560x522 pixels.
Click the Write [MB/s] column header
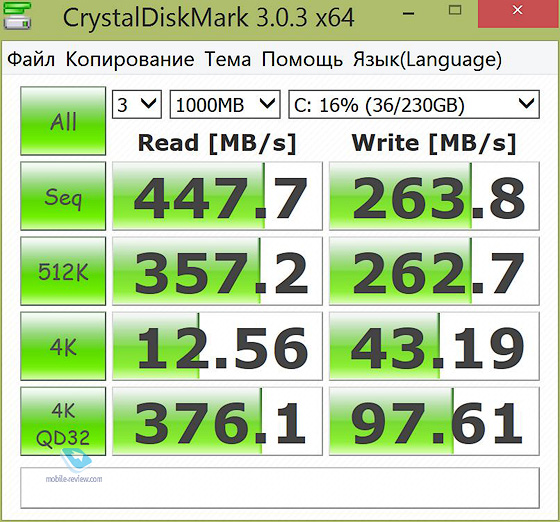(434, 143)
